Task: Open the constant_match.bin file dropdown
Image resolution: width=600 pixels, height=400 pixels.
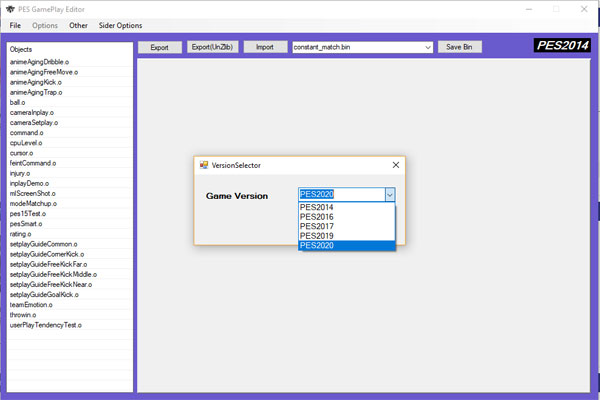Action: click(428, 47)
